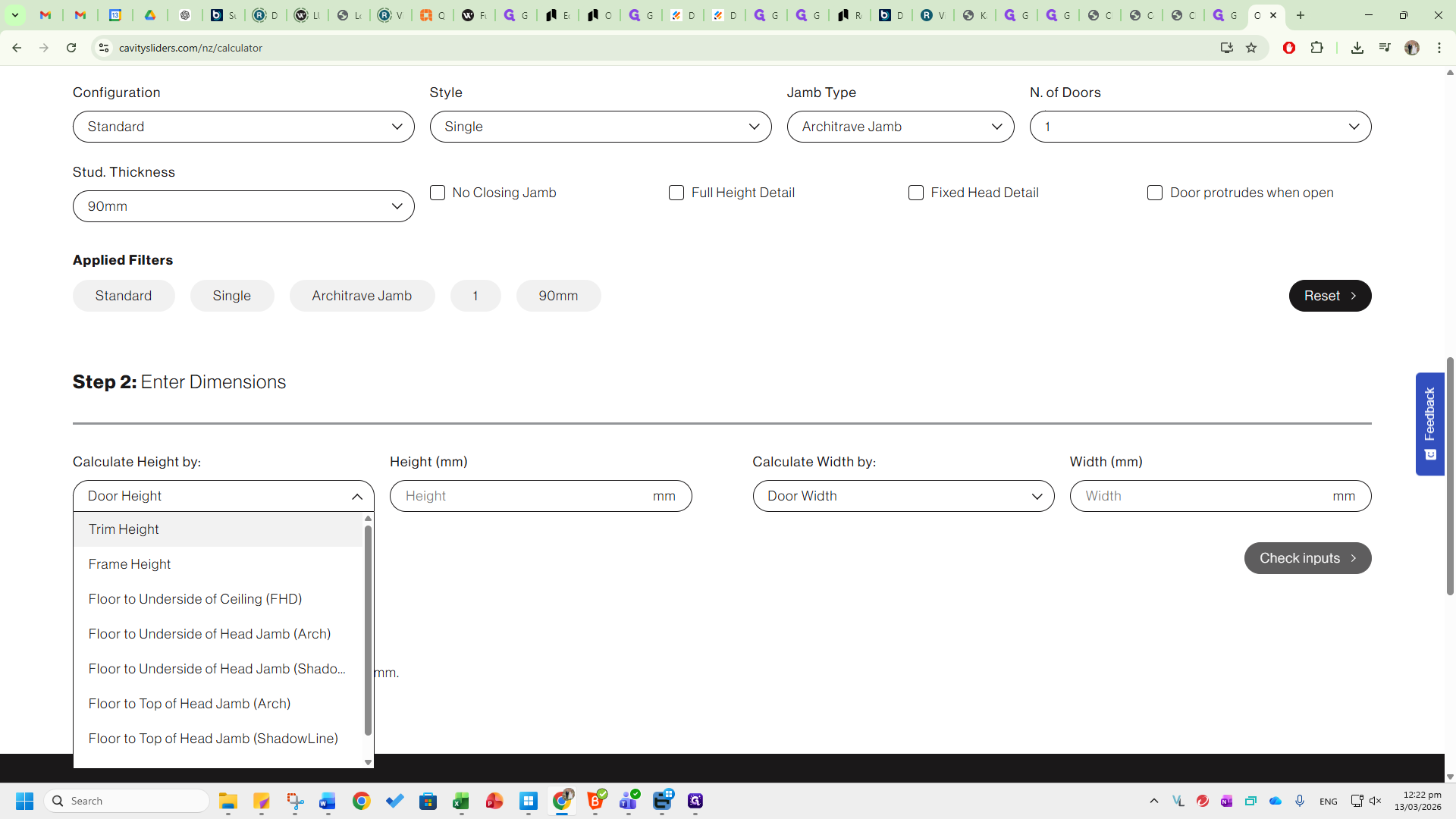The width and height of the screenshot is (1456, 819).
Task: Click the Check inputs button
Action: point(1307,558)
